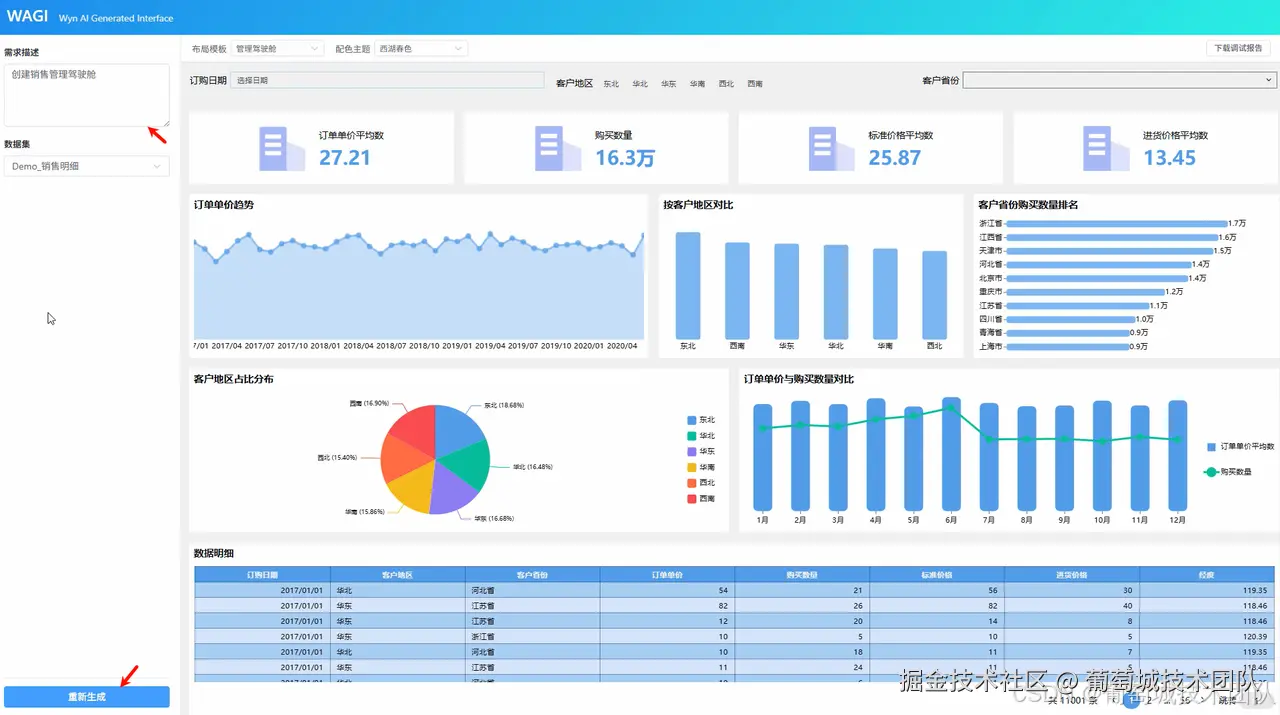Image resolution: width=1280 pixels, height=715 pixels.
Task: Click the 客户地区占比分布 chart title
Action: pos(233,379)
